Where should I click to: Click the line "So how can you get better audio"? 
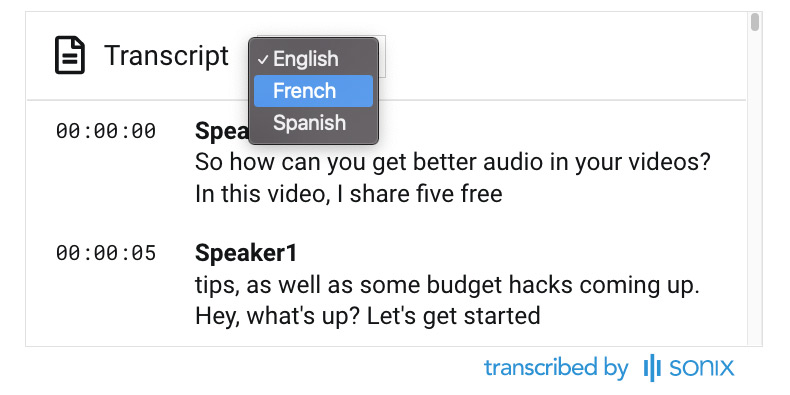click(x=452, y=163)
